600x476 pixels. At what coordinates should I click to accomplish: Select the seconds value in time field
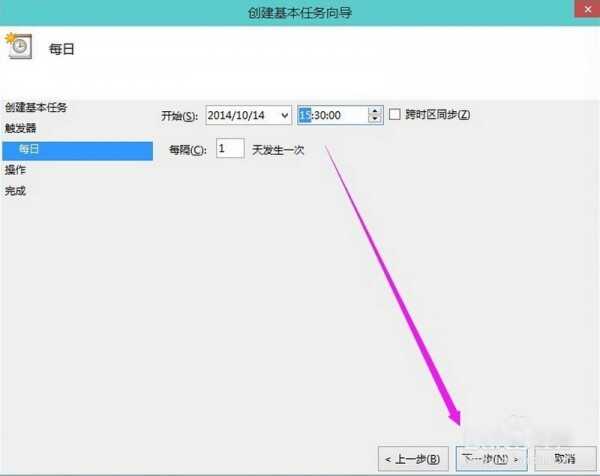335,116
